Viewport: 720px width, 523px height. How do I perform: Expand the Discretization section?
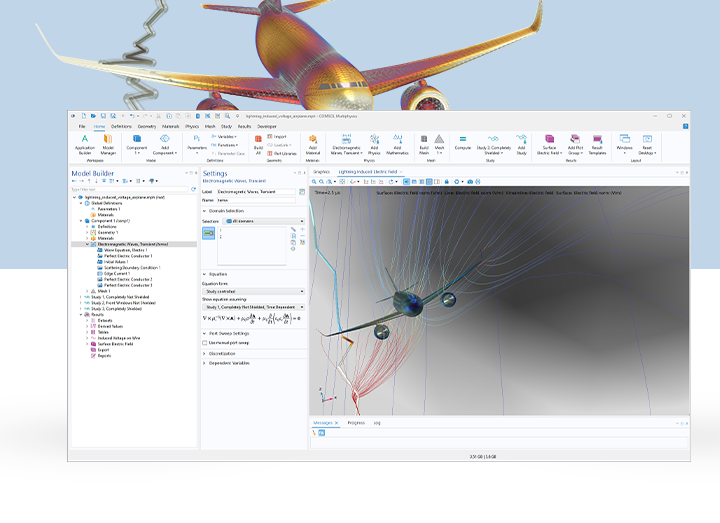click(x=224, y=353)
